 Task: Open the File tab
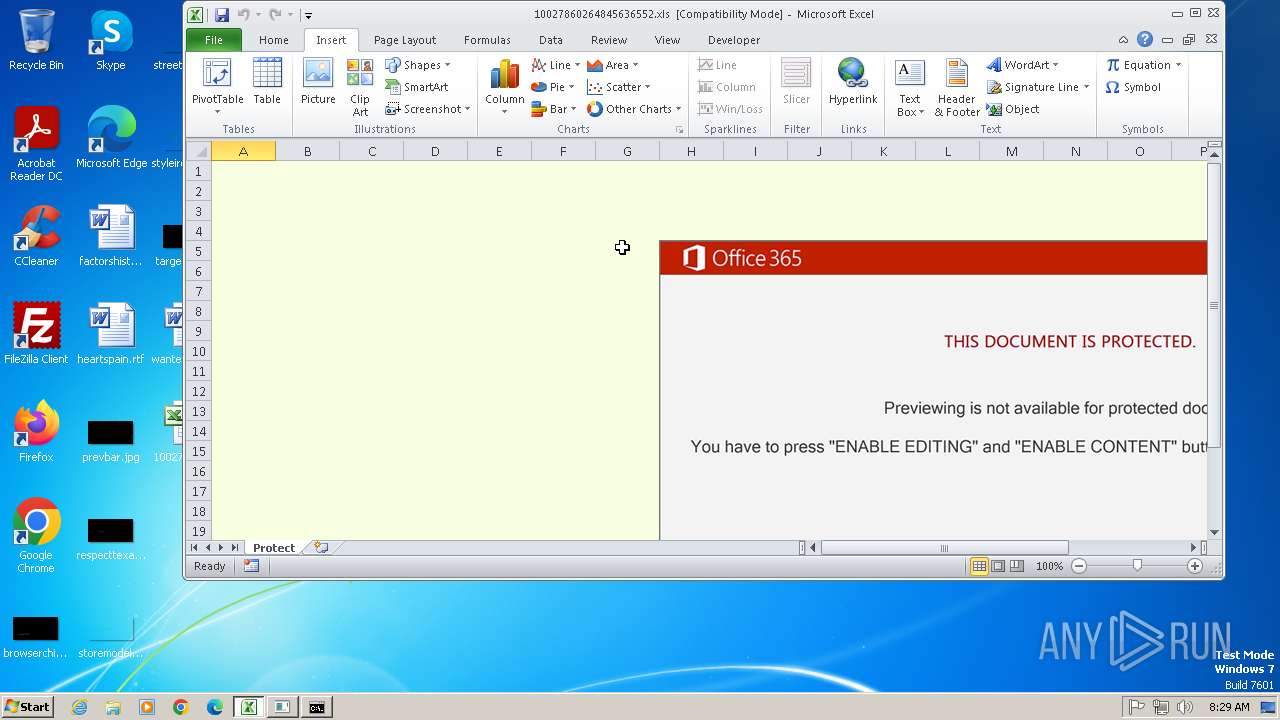(214, 40)
